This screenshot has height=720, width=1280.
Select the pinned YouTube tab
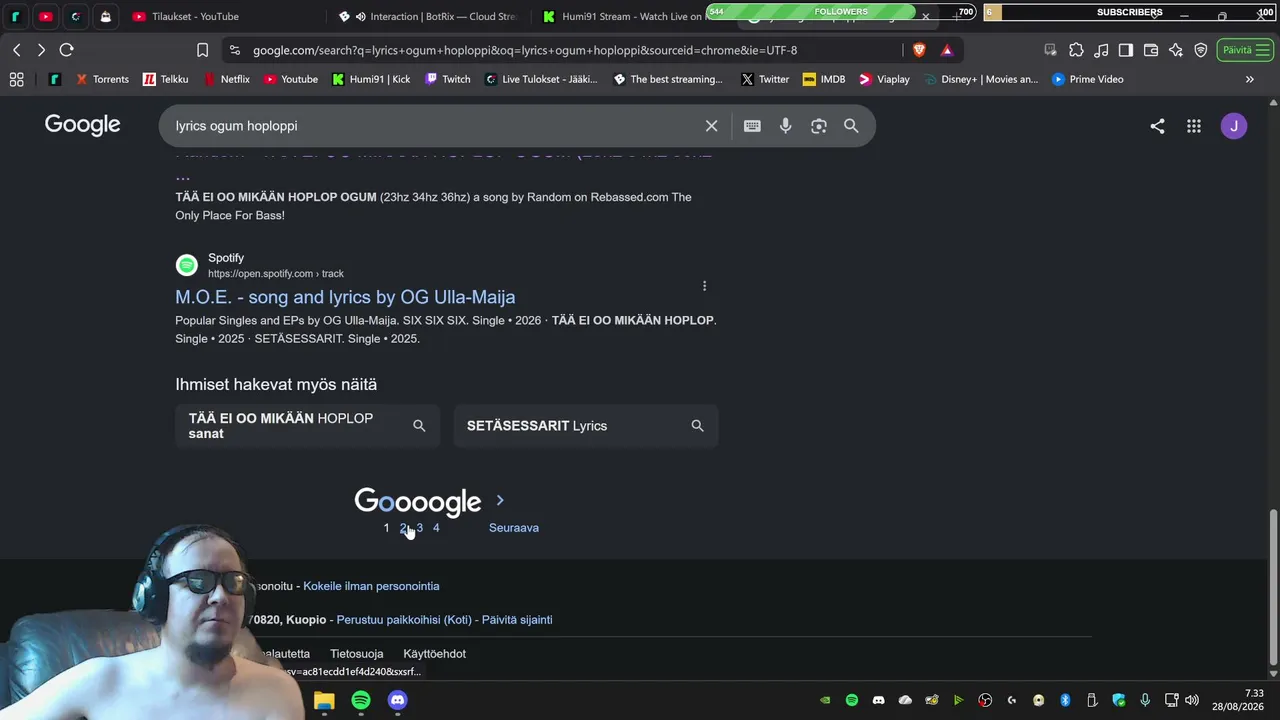(45, 16)
